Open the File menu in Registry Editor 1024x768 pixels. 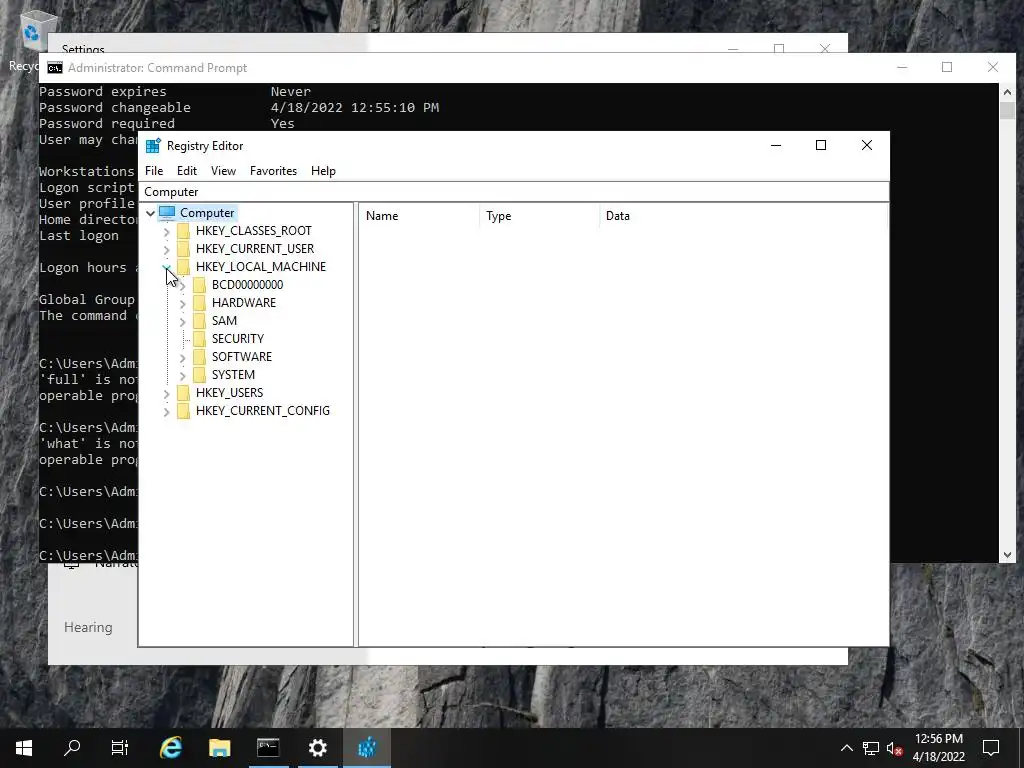(x=154, y=170)
